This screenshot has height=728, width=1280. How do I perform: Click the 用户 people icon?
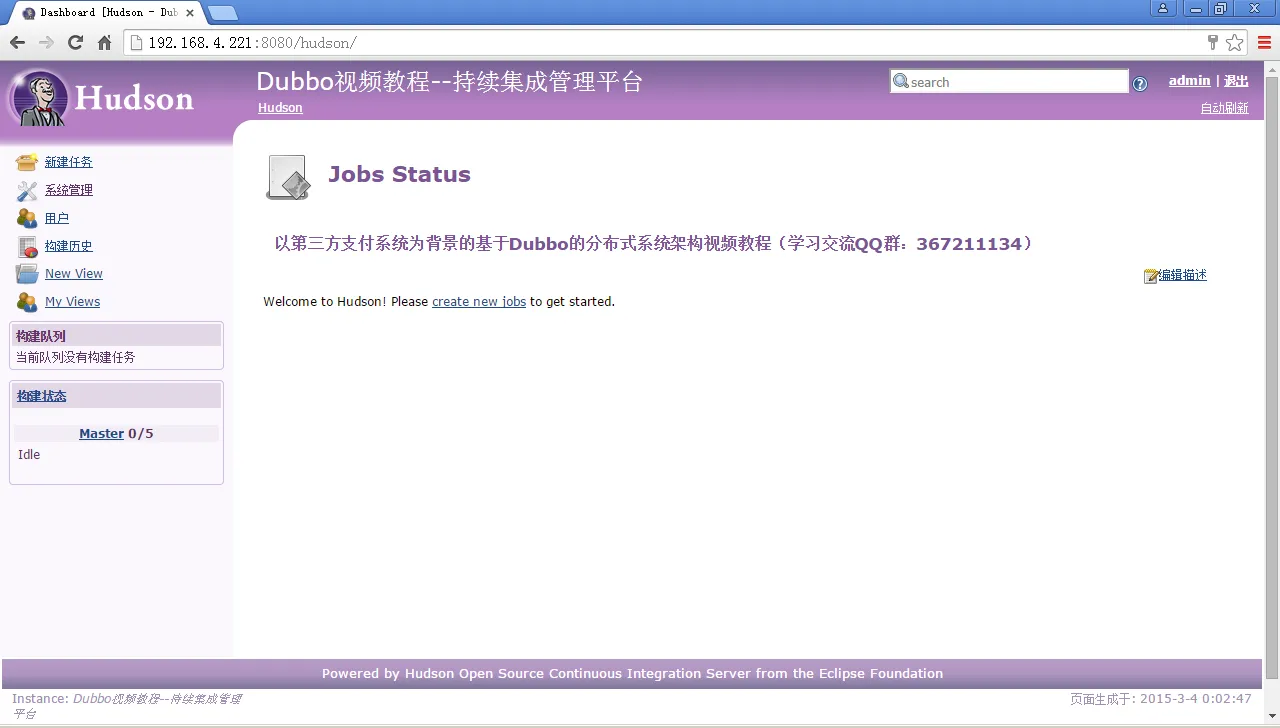[27, 218]
